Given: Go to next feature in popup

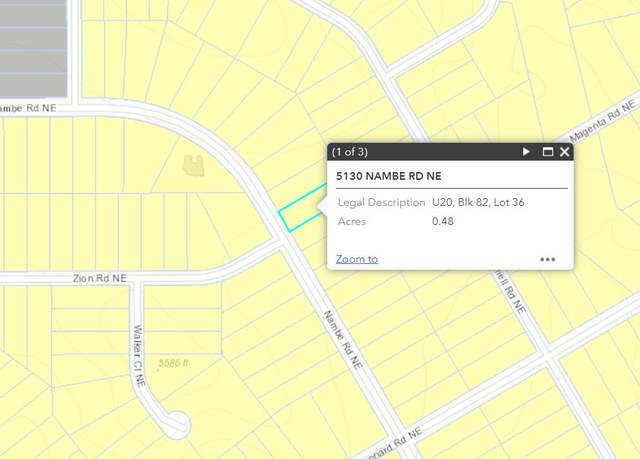Looking at the screenshot, I should (526, 152).
